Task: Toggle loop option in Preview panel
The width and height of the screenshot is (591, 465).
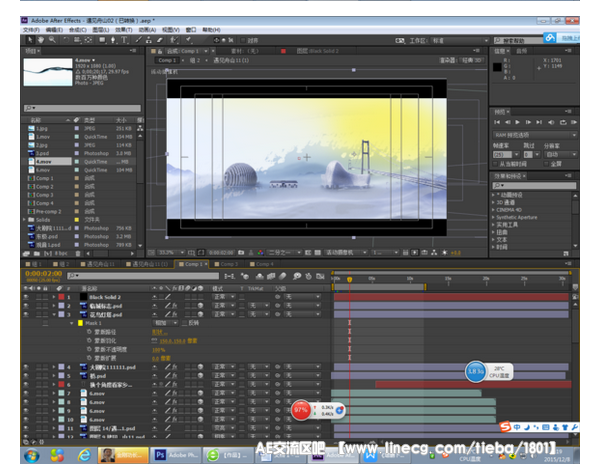Action: click(563, 122)
